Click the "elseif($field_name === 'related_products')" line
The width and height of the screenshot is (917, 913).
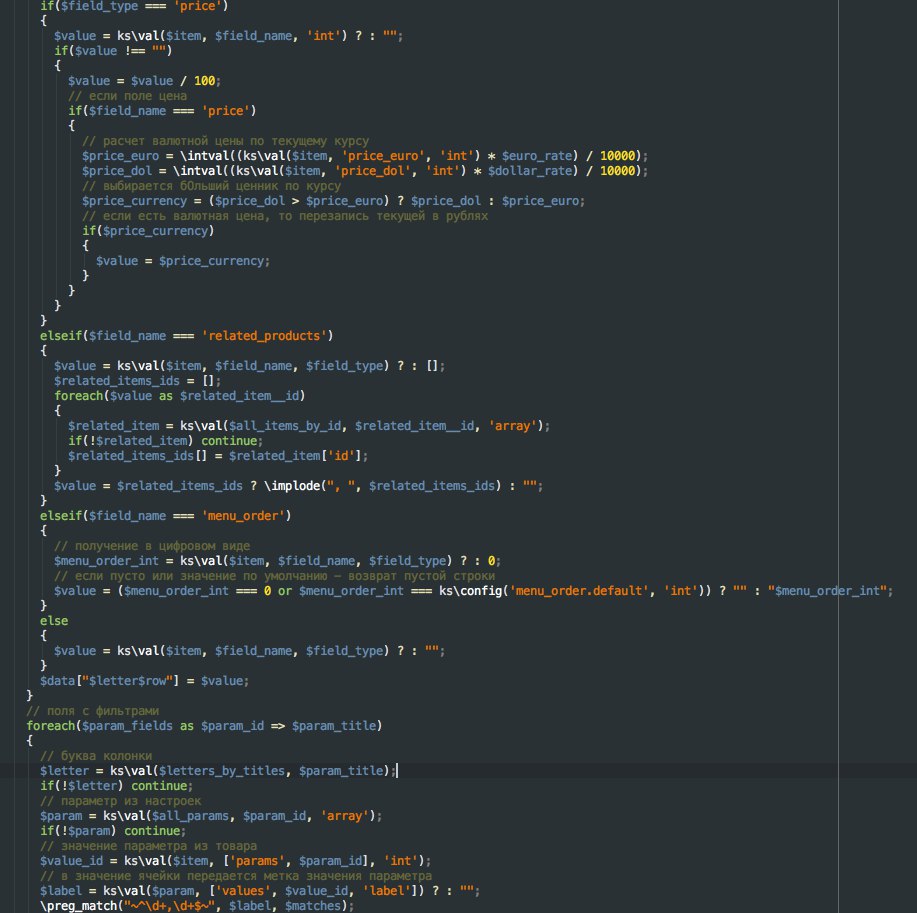(x=187, y=336)
